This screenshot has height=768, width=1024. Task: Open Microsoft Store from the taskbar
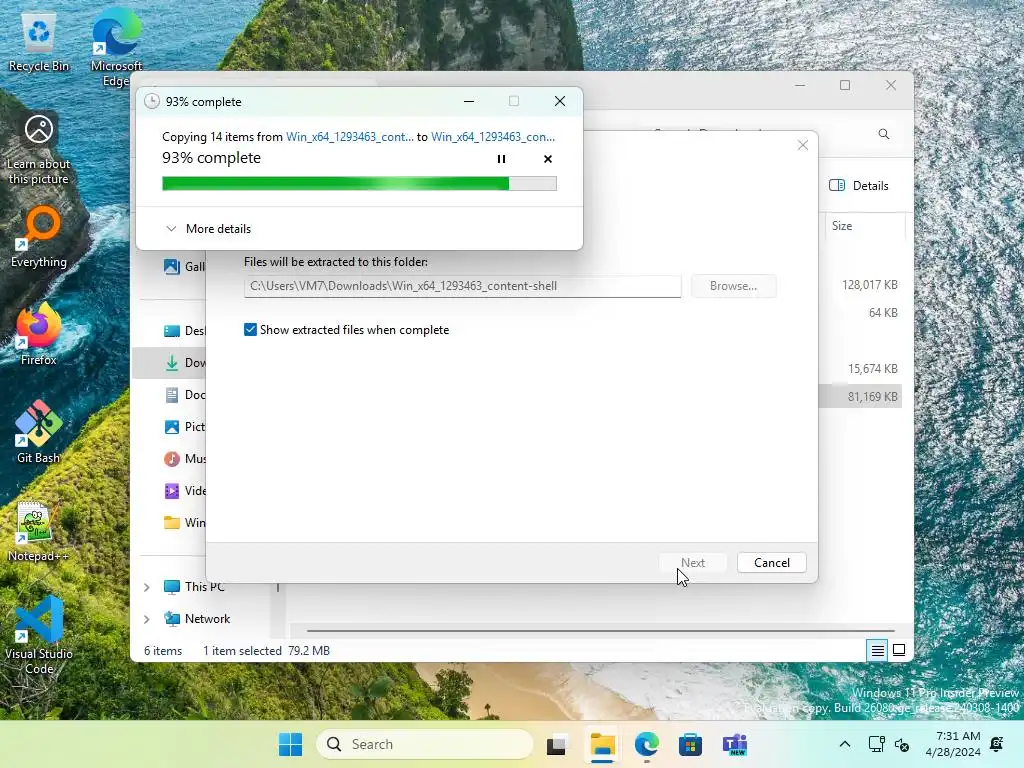(x=690, y=744)
